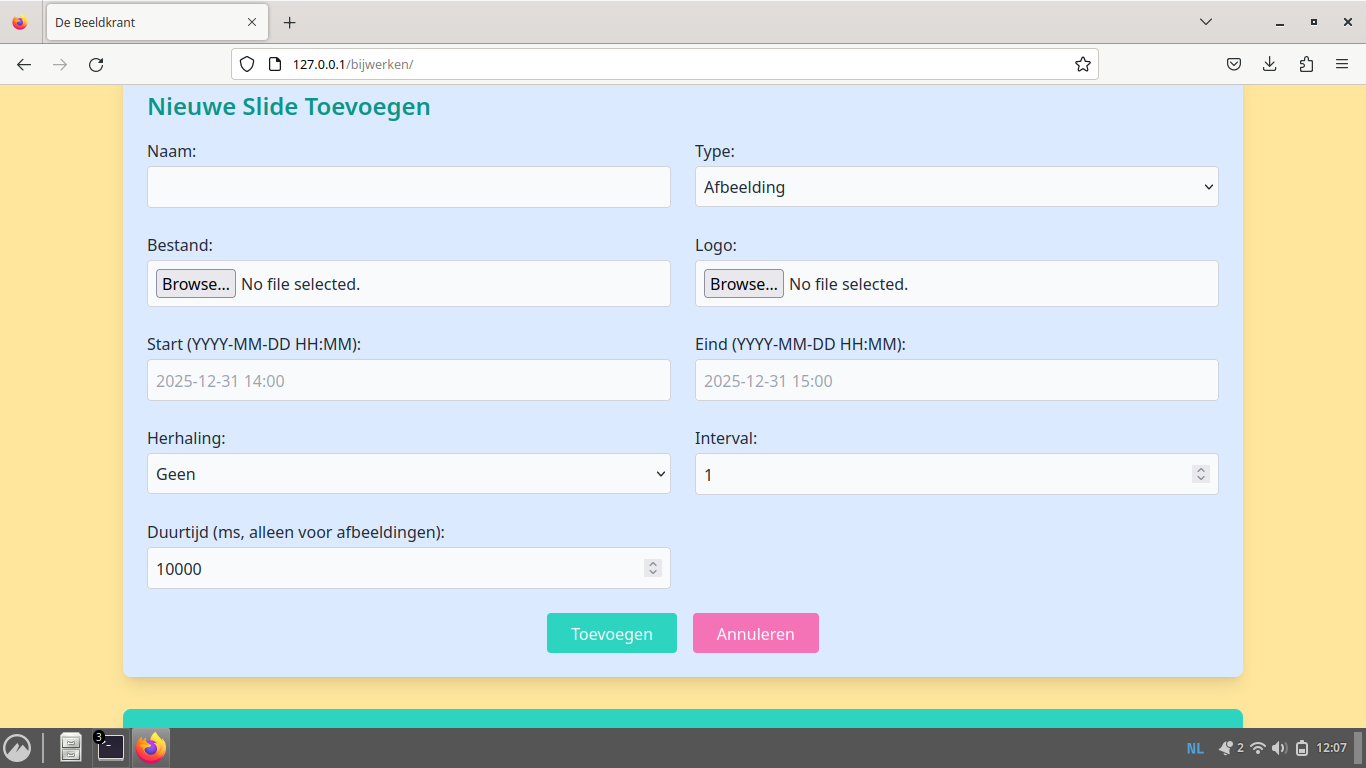Click the Save to Pocket icon

pos(1234,64)
